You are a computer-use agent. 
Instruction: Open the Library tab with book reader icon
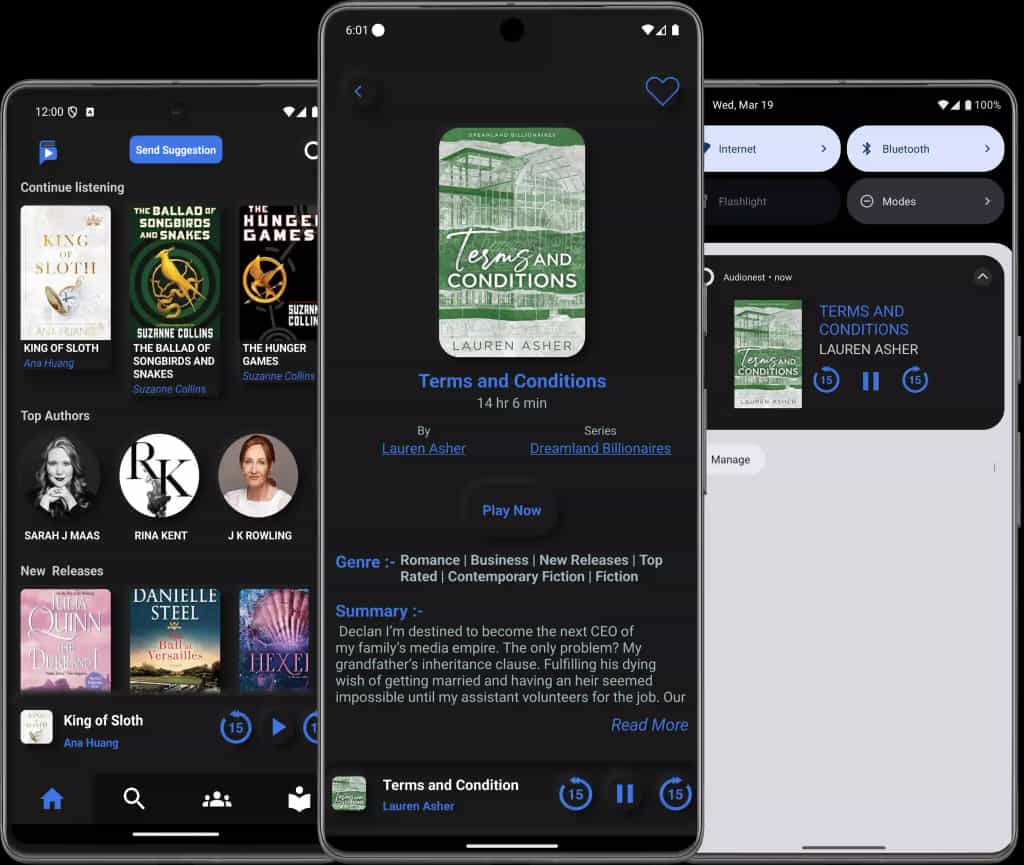click(x=299, y=798)
